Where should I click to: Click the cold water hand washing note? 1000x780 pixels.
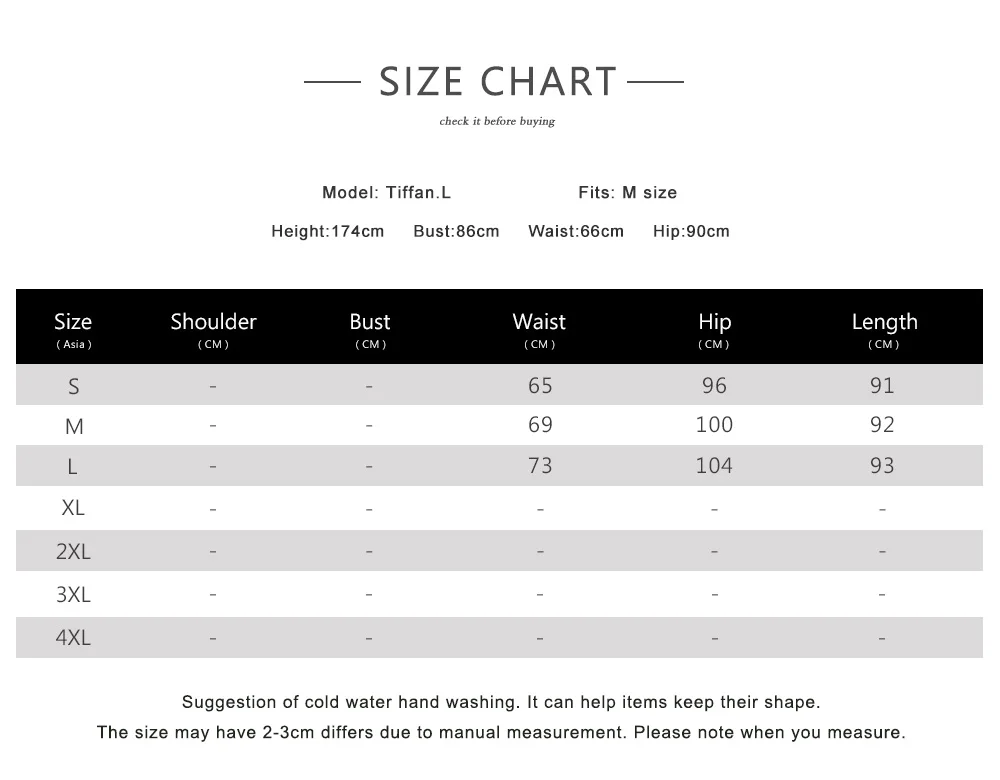pos(501,702)
